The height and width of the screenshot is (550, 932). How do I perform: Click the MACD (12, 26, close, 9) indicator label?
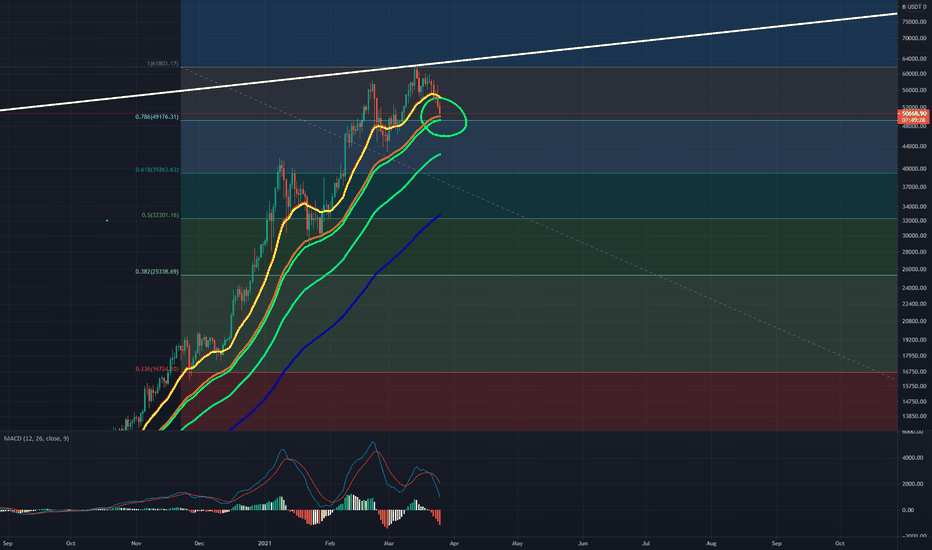click(x=36, y=439)
